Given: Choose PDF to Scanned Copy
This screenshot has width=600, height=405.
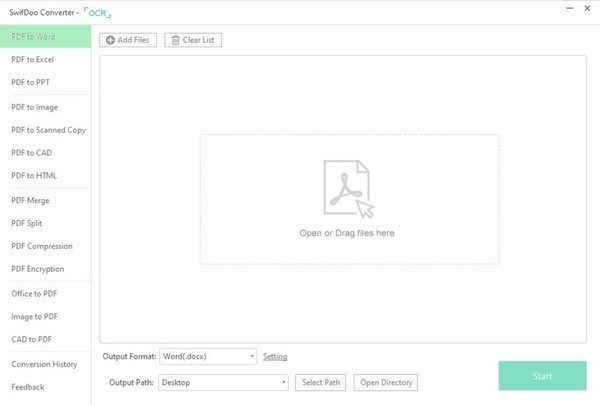Looking at the screenshot, I should 46,130.
